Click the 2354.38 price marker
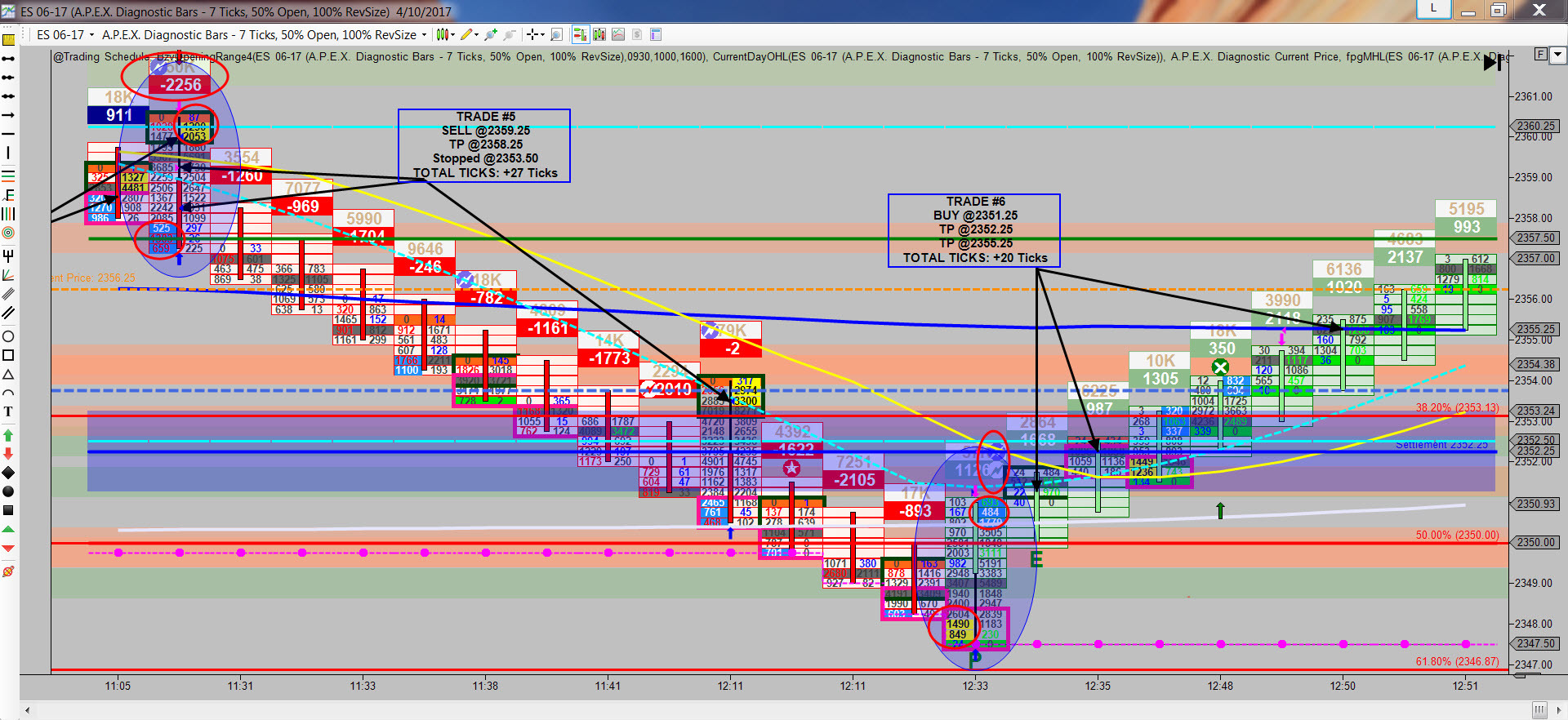Viewport: 1568px width, 720px height. coord(1536,364)
